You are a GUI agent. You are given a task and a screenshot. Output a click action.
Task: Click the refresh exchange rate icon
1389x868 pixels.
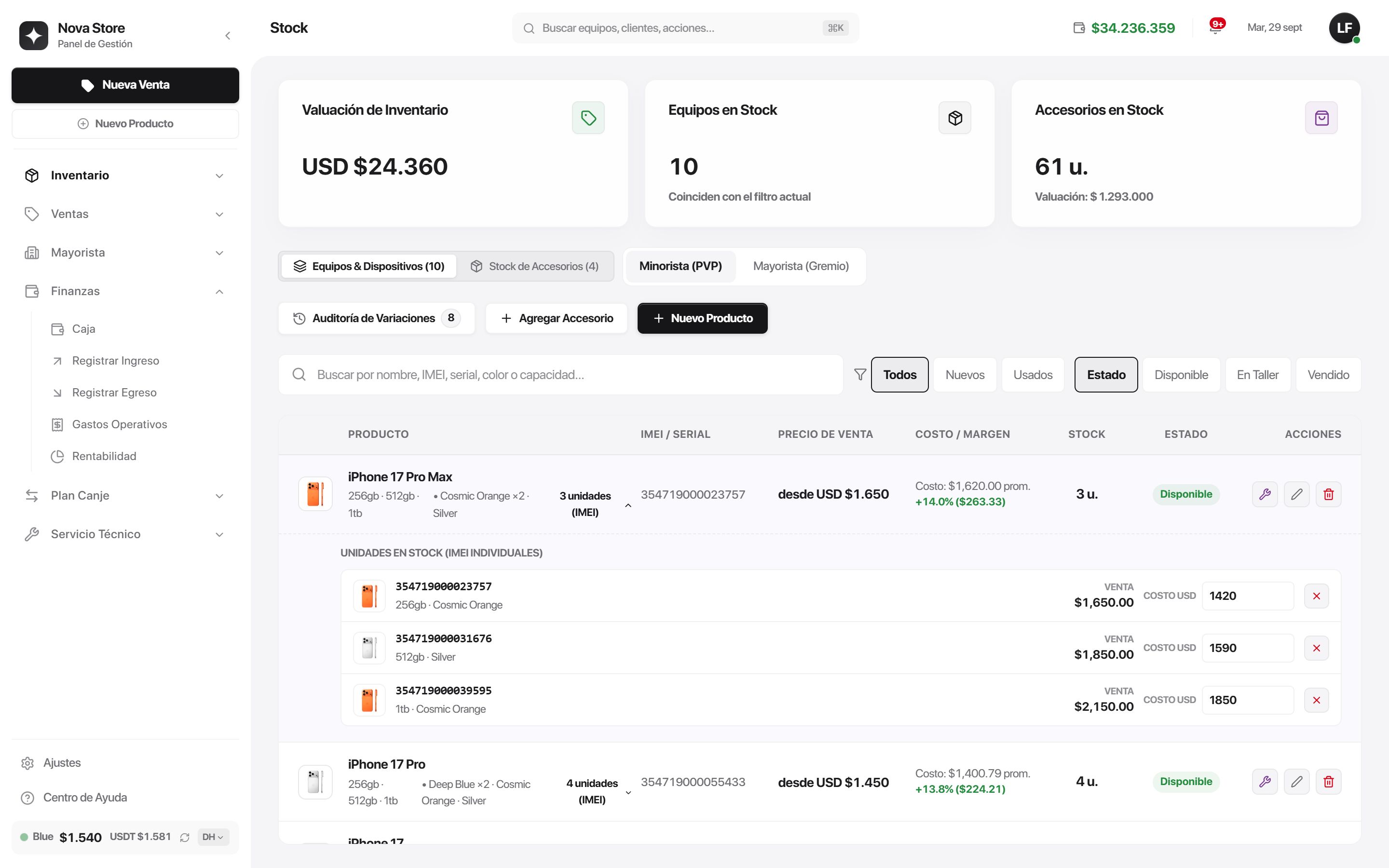coord(185,838)
